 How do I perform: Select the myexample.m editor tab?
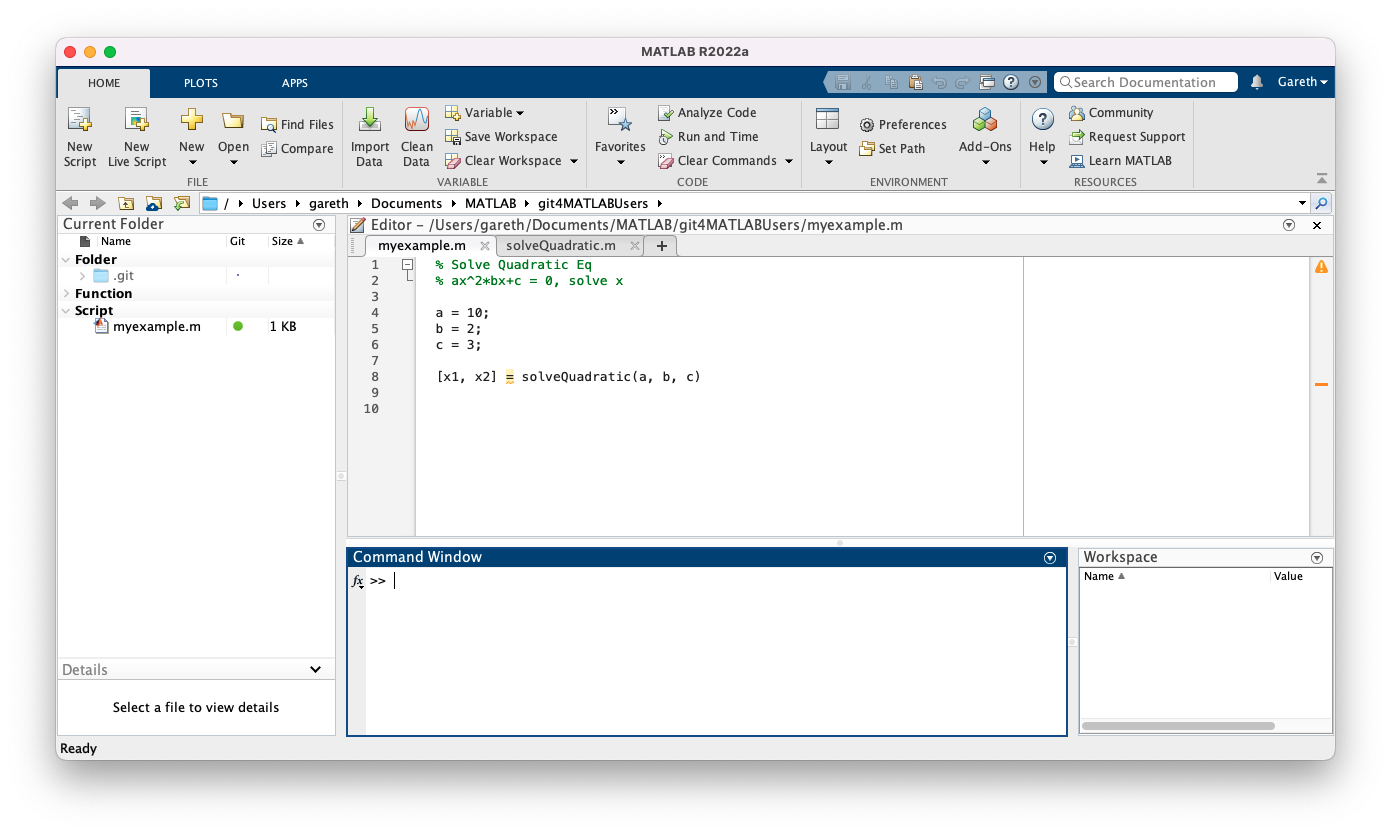click(422, 245)
